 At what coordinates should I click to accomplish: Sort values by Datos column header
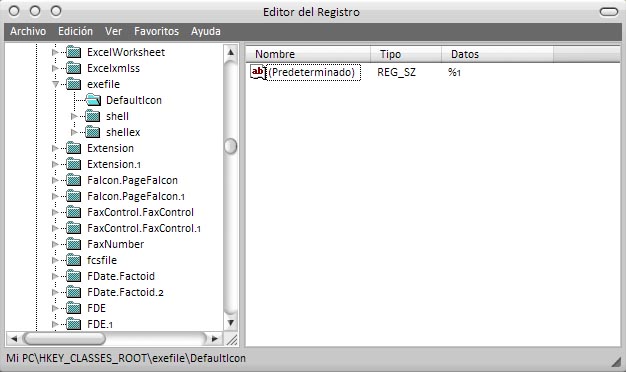[x=497, y=54]
